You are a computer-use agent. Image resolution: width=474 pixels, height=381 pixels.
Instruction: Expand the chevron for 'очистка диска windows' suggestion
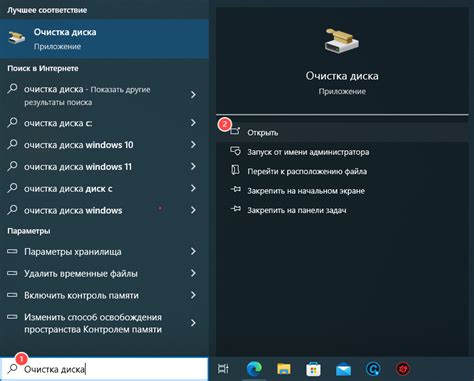point(193,210)
